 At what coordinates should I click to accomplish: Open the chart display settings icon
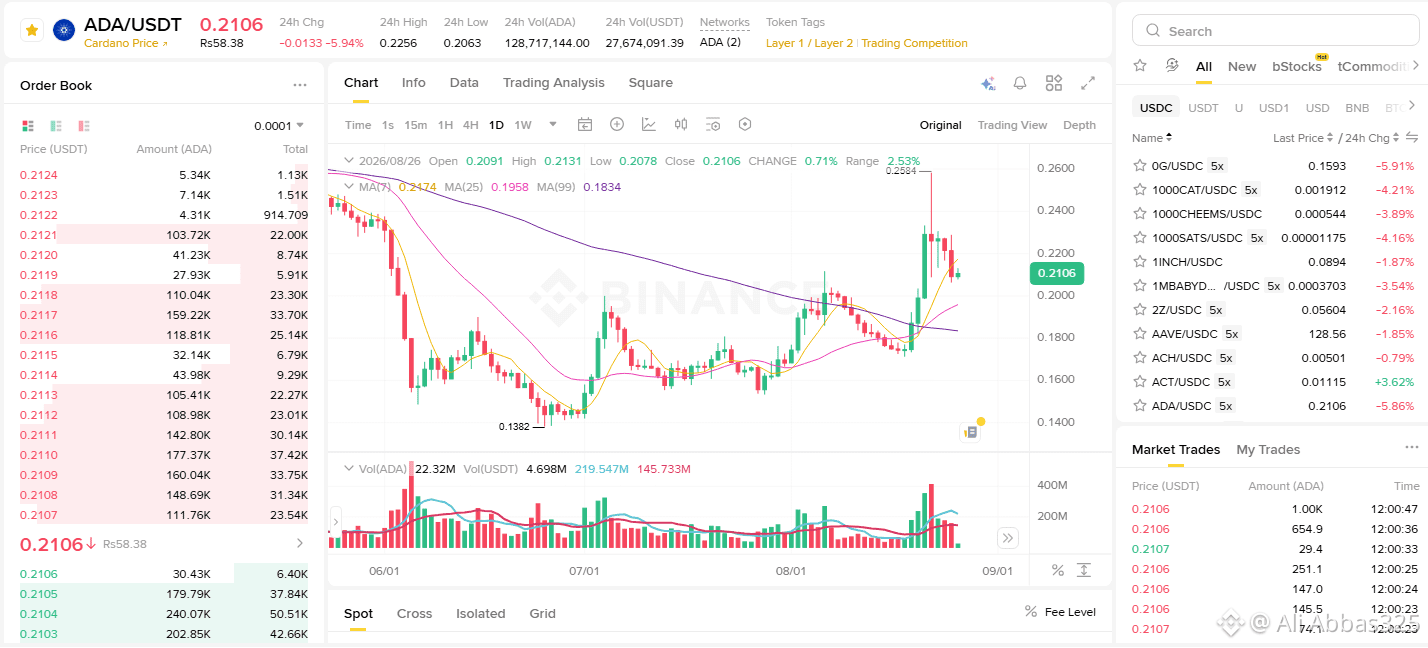click(713, 125)
